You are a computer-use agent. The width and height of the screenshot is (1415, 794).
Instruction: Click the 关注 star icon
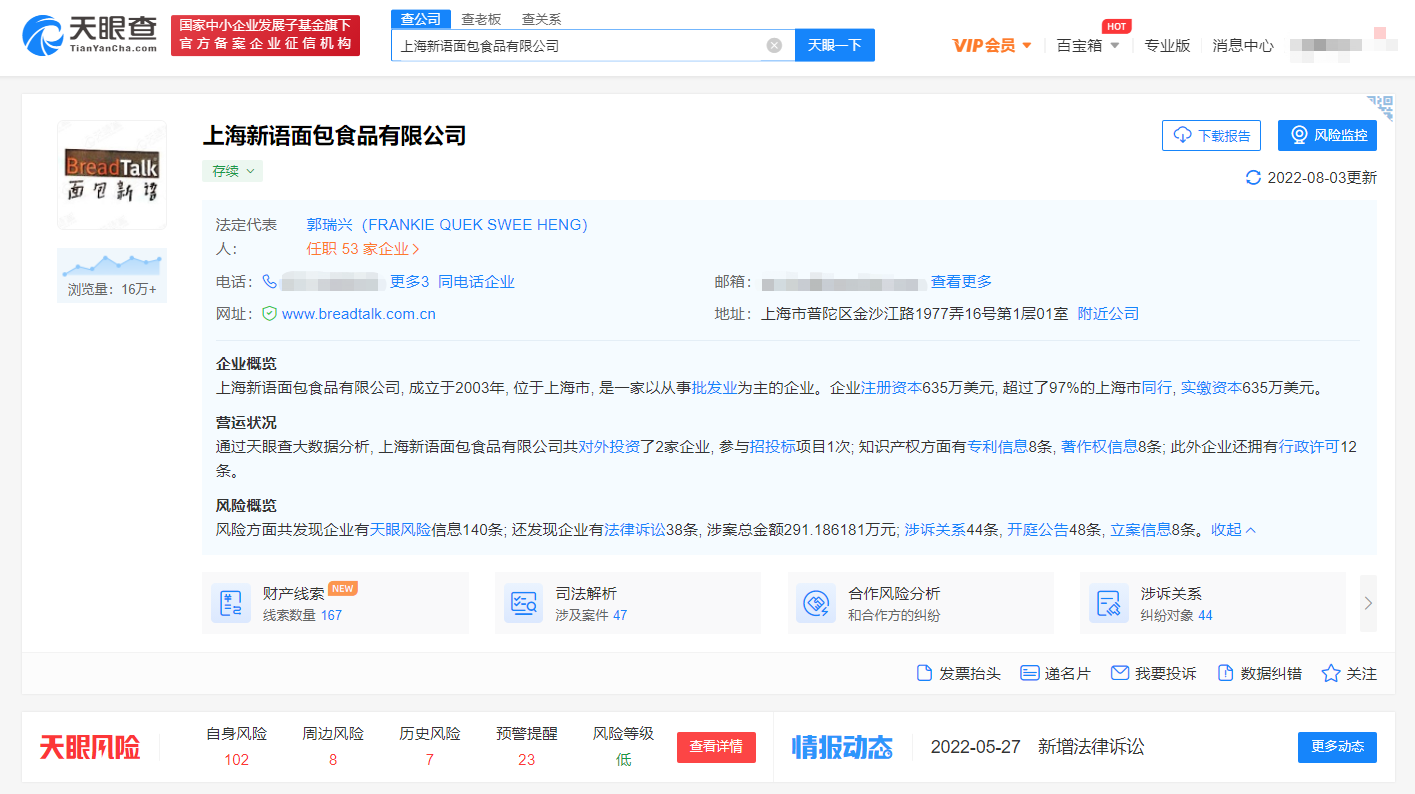[x=1331, y=673]
